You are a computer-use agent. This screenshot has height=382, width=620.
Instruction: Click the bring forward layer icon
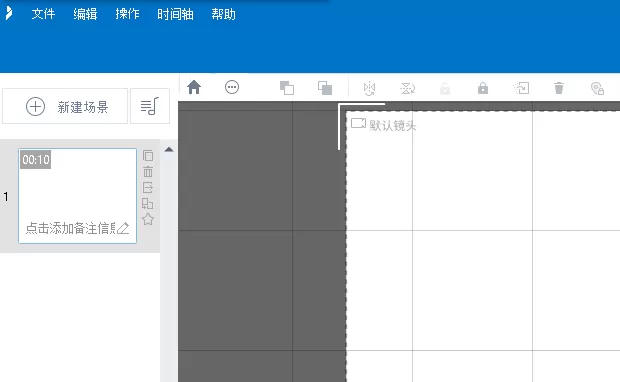click(287, 88)
